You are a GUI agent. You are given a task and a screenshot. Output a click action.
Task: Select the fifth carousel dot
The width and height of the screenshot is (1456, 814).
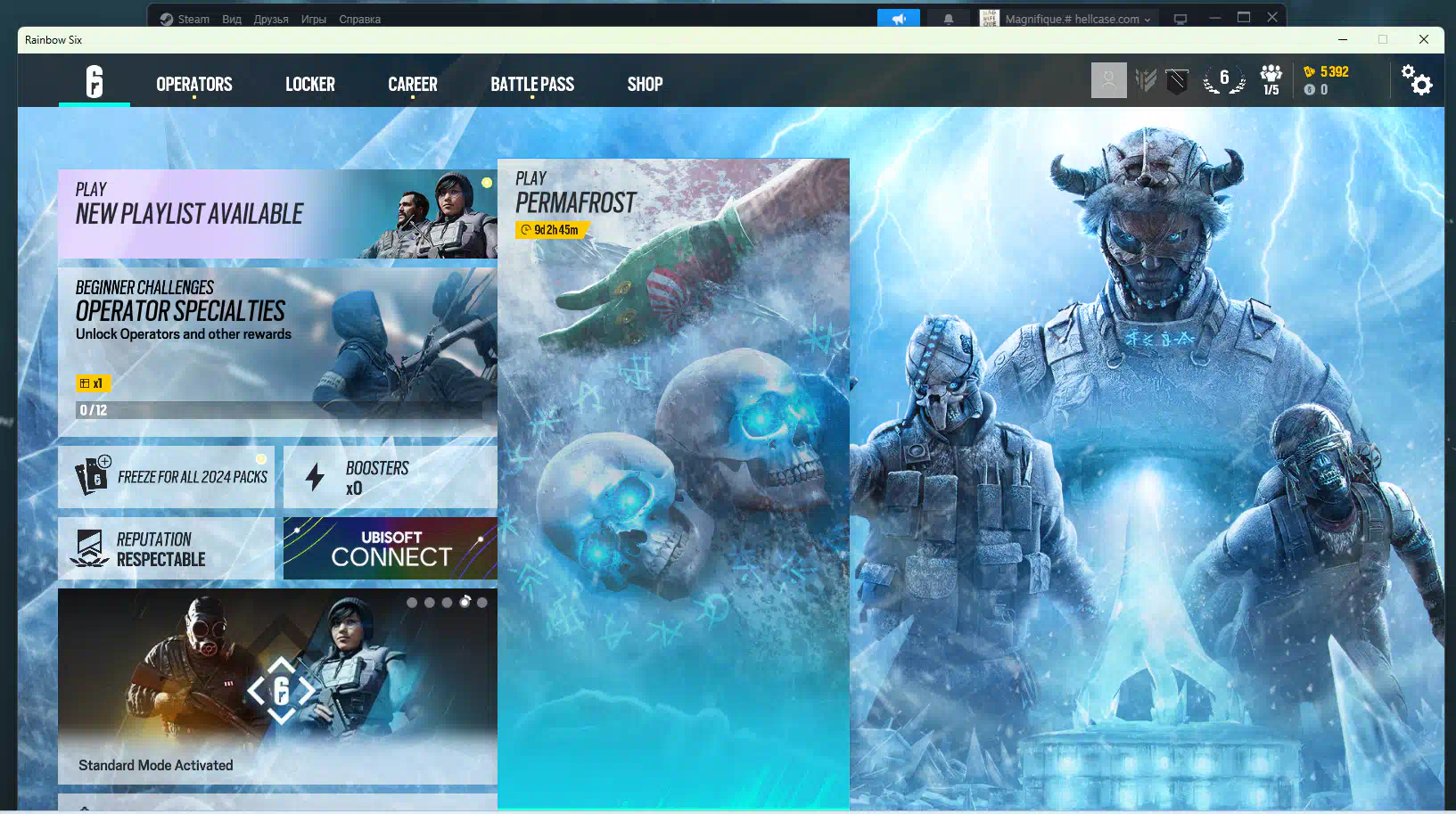tap(482, 603)
